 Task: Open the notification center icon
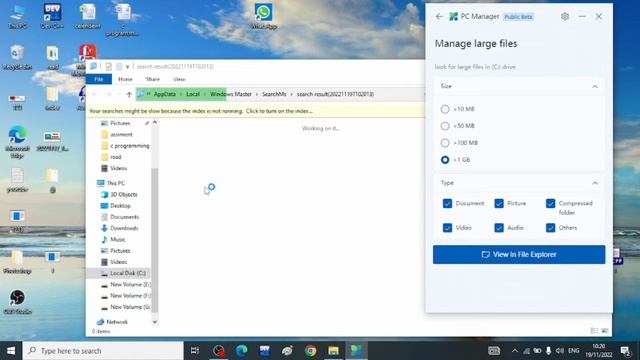pos(625,351)
